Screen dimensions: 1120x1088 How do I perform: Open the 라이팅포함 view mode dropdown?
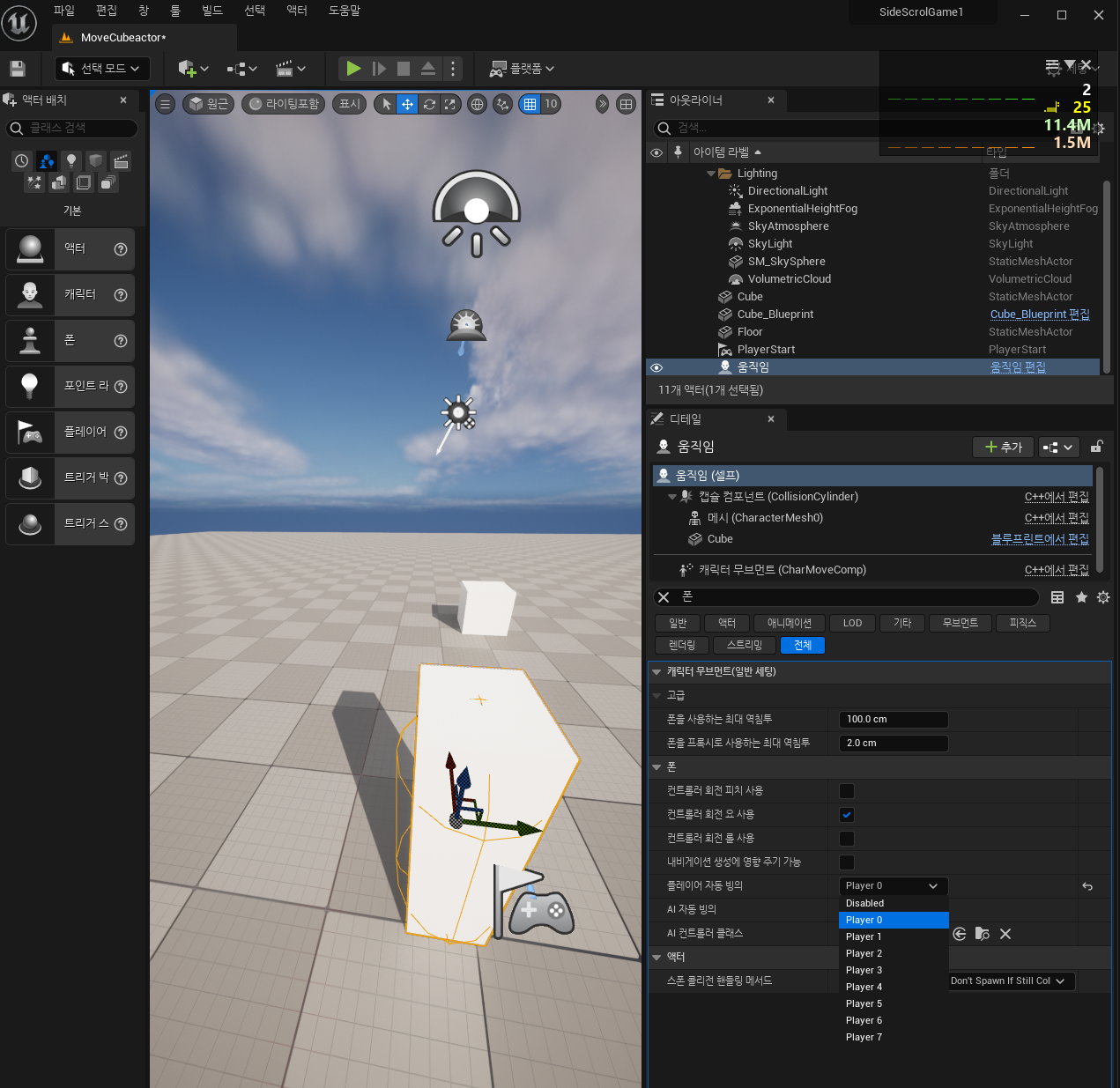click(x=285, y=104)
